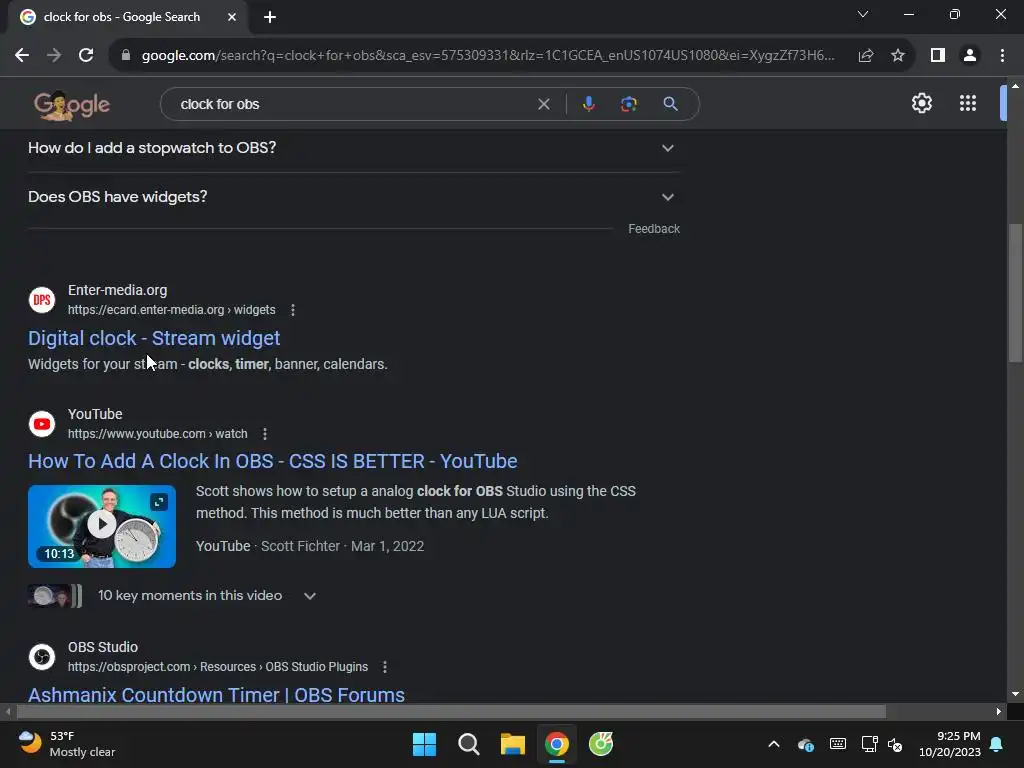This screenshot has height=768, width=1024.
Task: Show hidden icons in the system tray
Action: [773, 744]
